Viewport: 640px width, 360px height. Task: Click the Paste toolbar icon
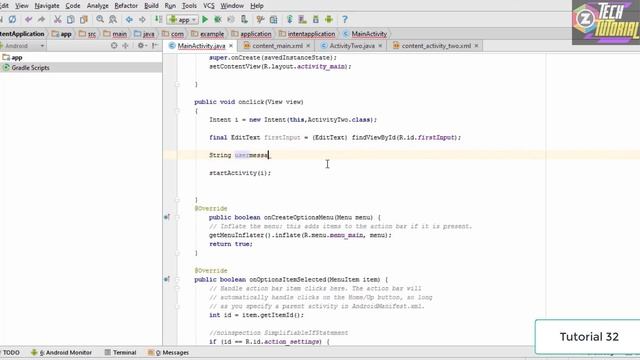[84, 19]
